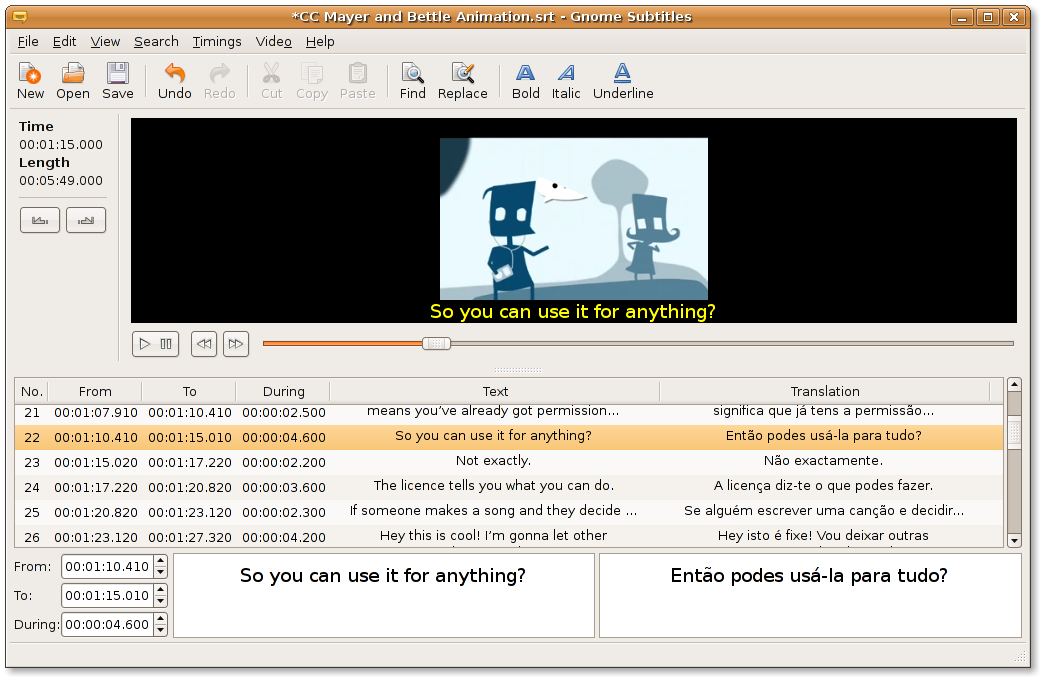
Task: Open a subtitle file from toolbar
Action: tap(73, 81)
